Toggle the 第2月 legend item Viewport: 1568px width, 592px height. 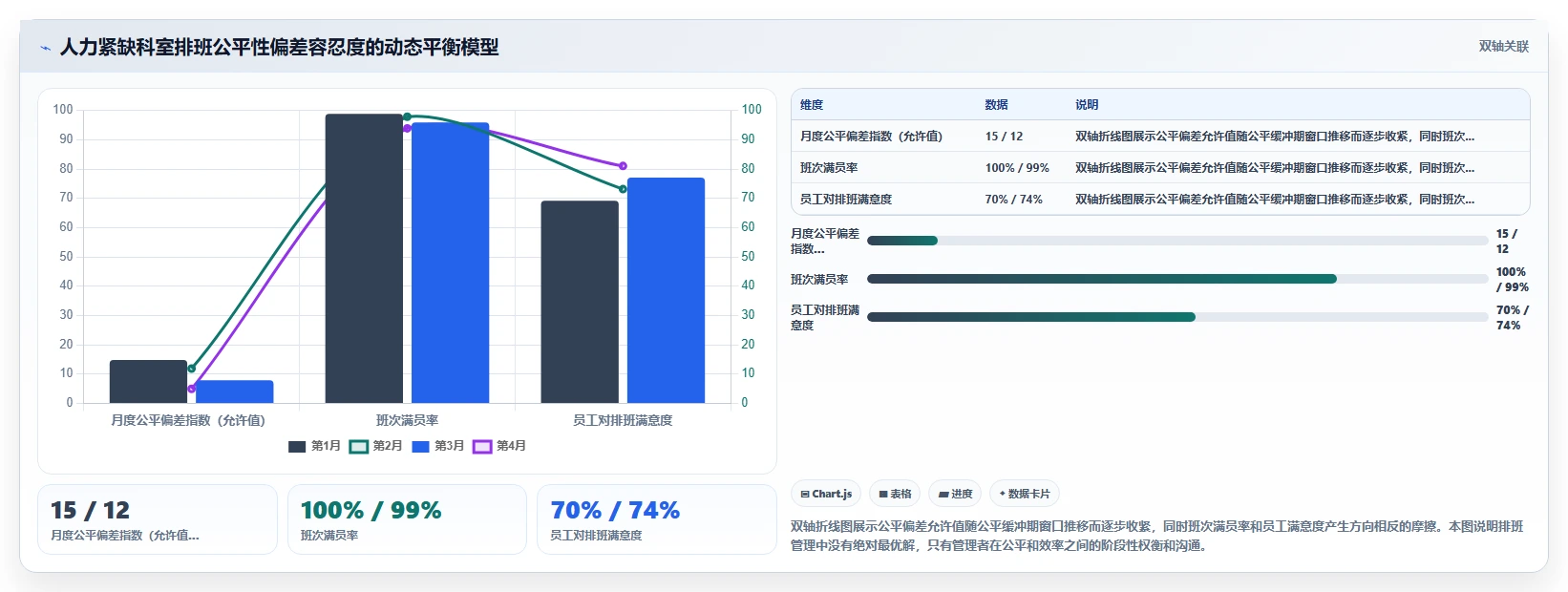pyautogui.click(x=376, y=446)
